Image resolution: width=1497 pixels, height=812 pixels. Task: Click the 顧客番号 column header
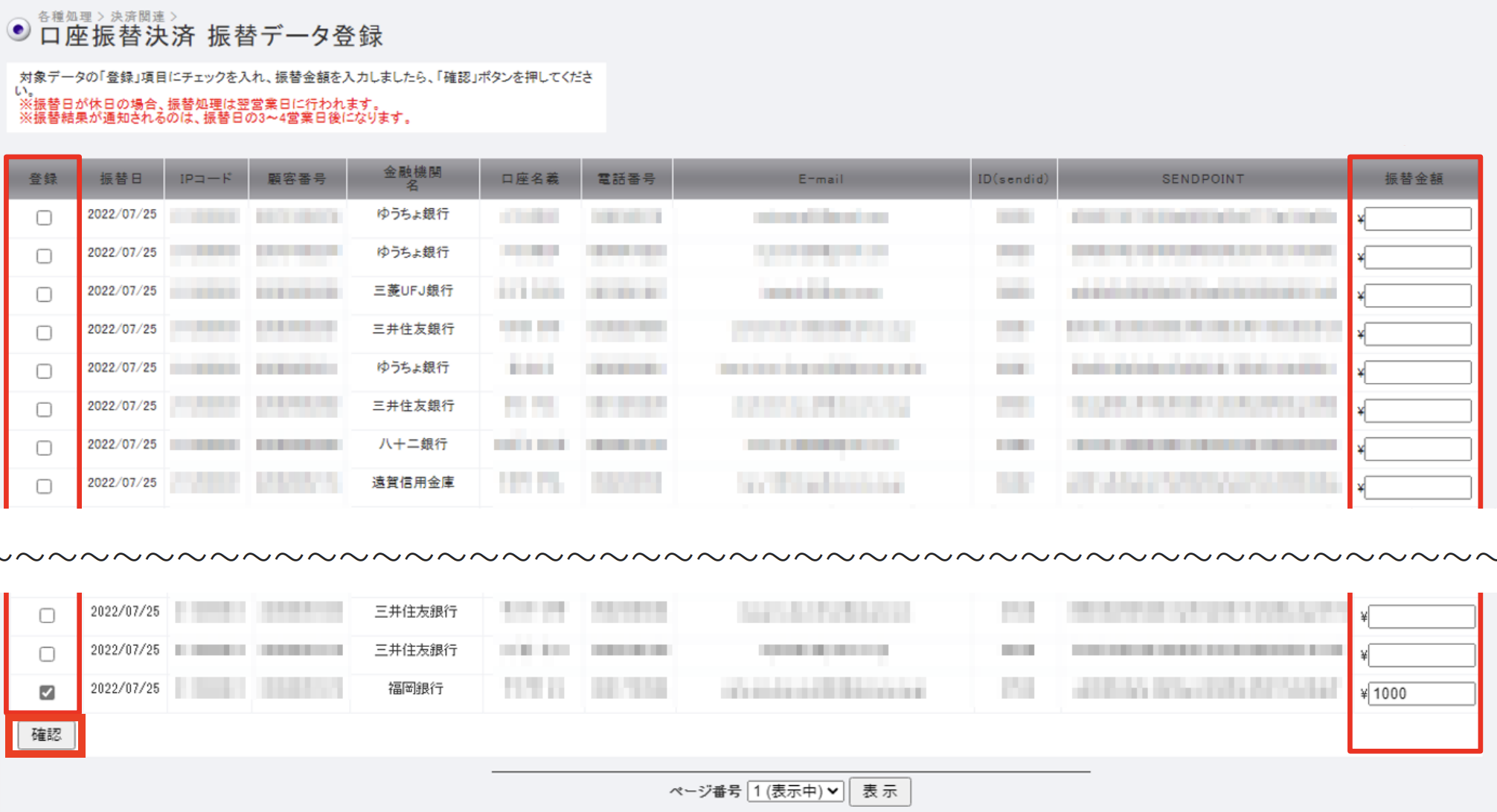pyautogui.click(x=297, y=178)
